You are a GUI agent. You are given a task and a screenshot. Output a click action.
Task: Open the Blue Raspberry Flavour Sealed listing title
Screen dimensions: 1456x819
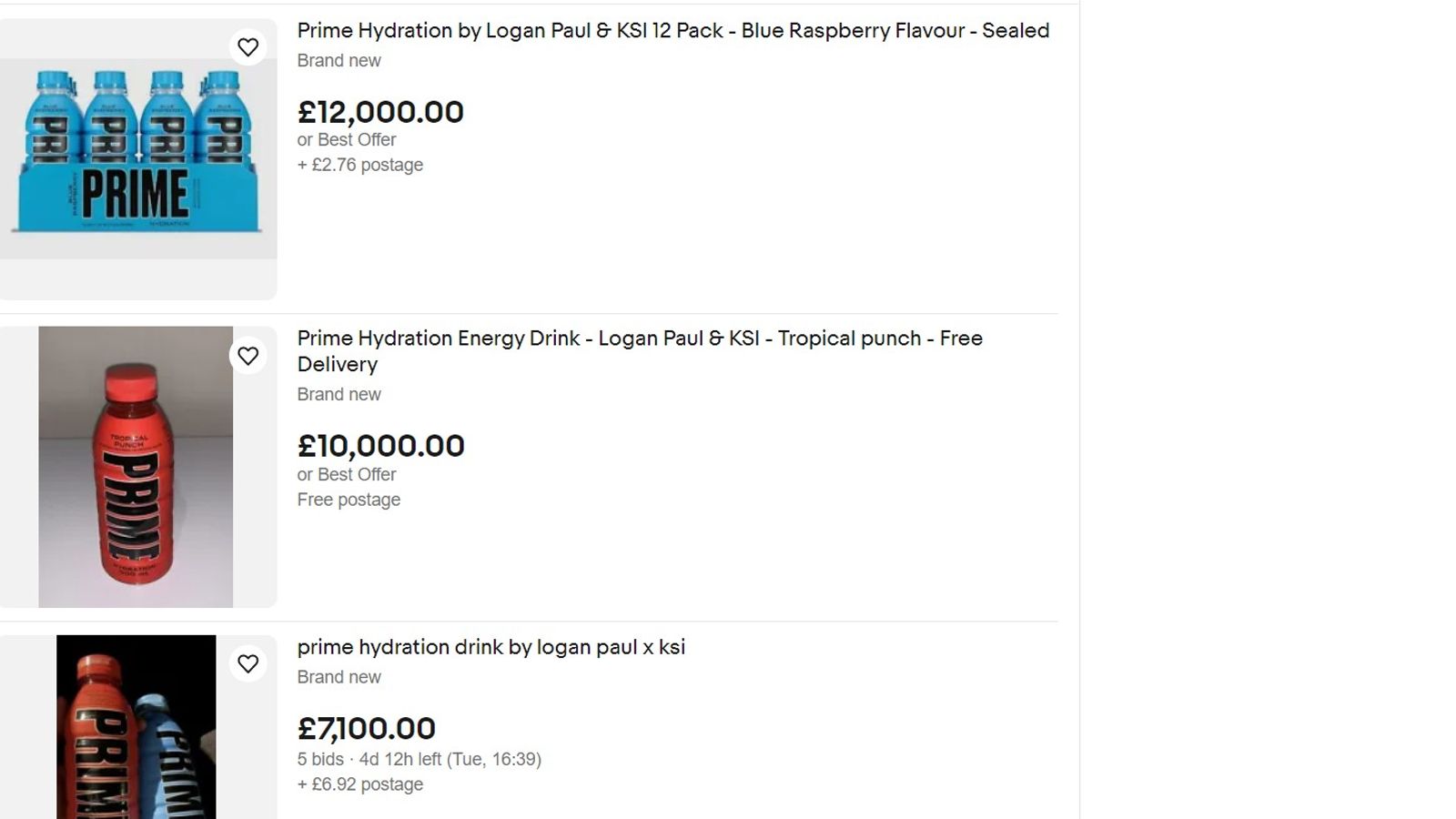click(x=672, y=31)
